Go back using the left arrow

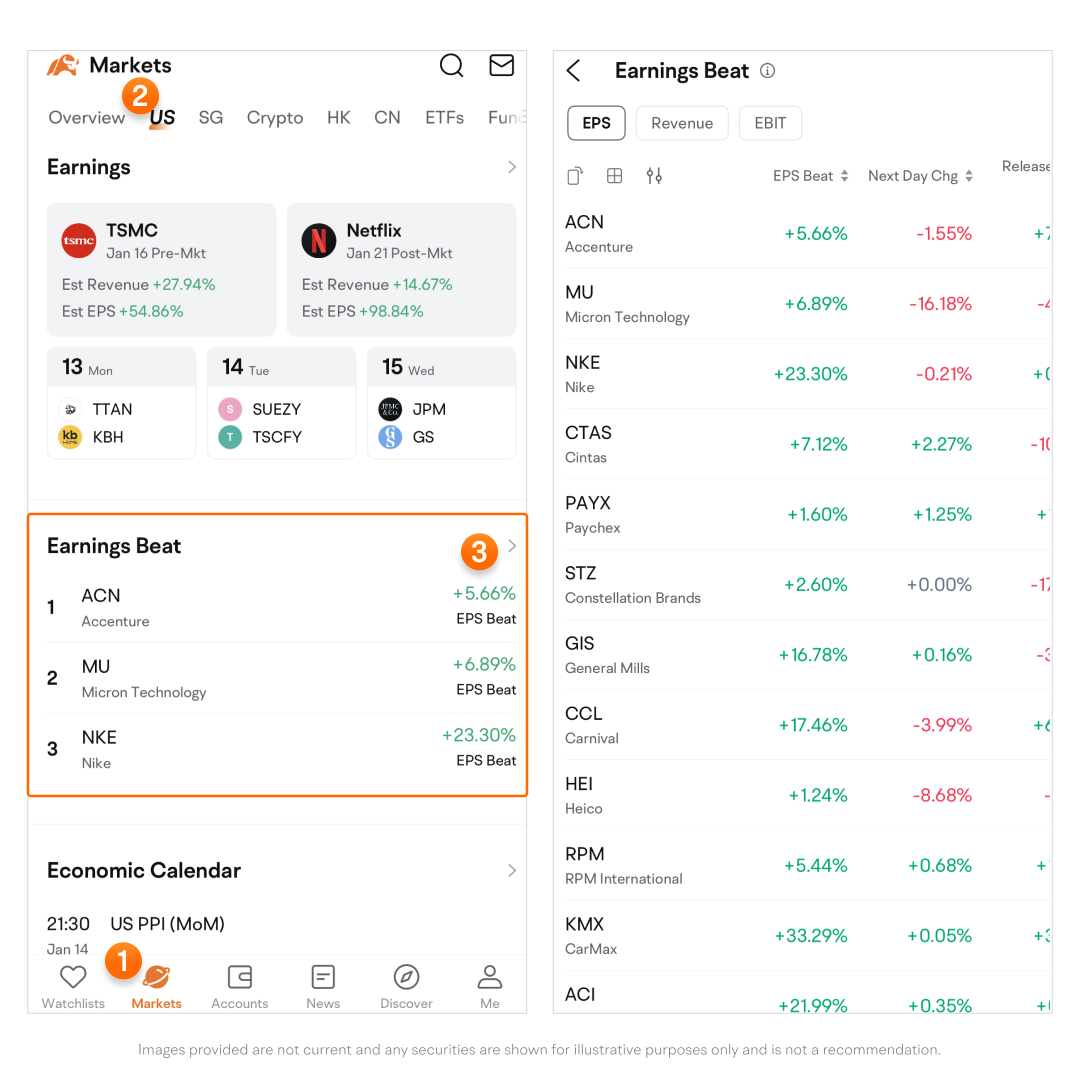pos(573,71)
